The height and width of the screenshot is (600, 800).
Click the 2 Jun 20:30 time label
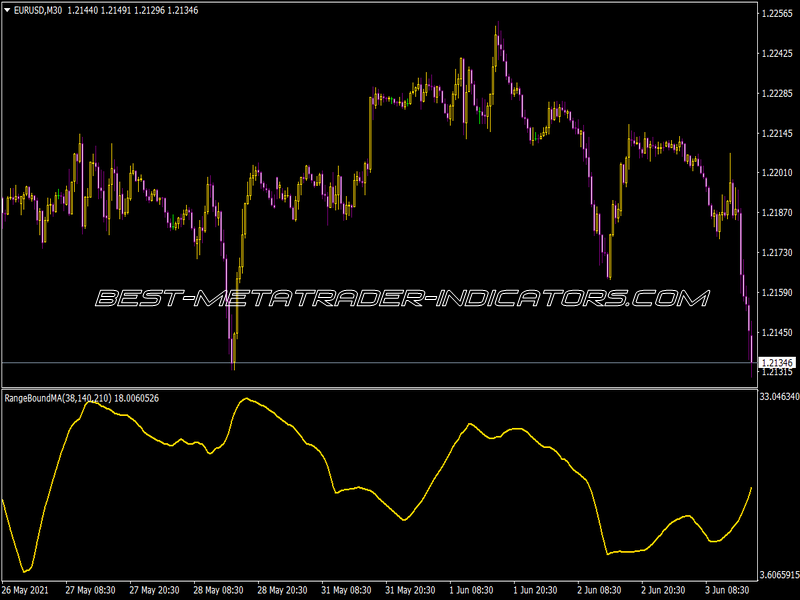(x=663, y=590)
